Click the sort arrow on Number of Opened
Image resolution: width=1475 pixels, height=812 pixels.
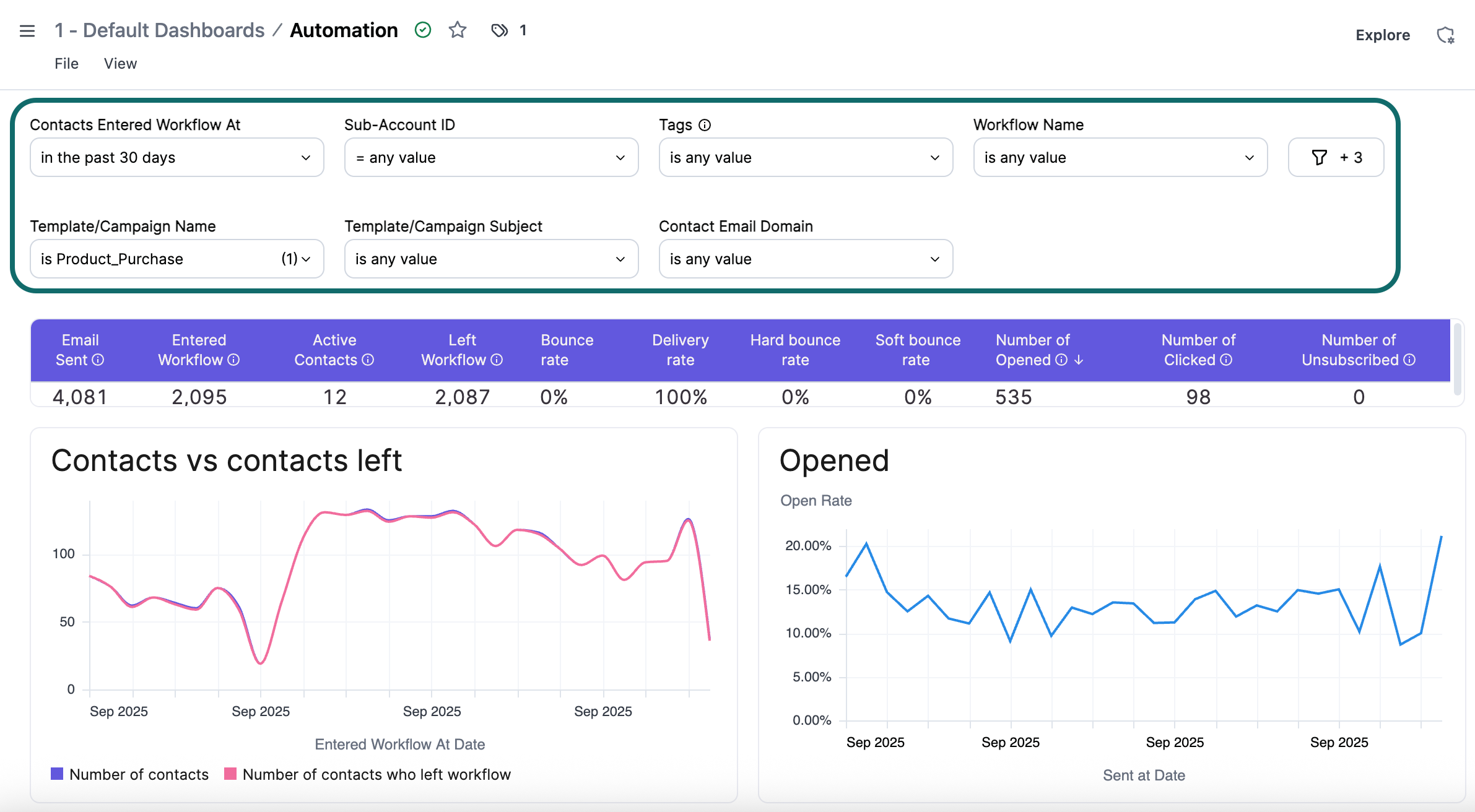1078,360
